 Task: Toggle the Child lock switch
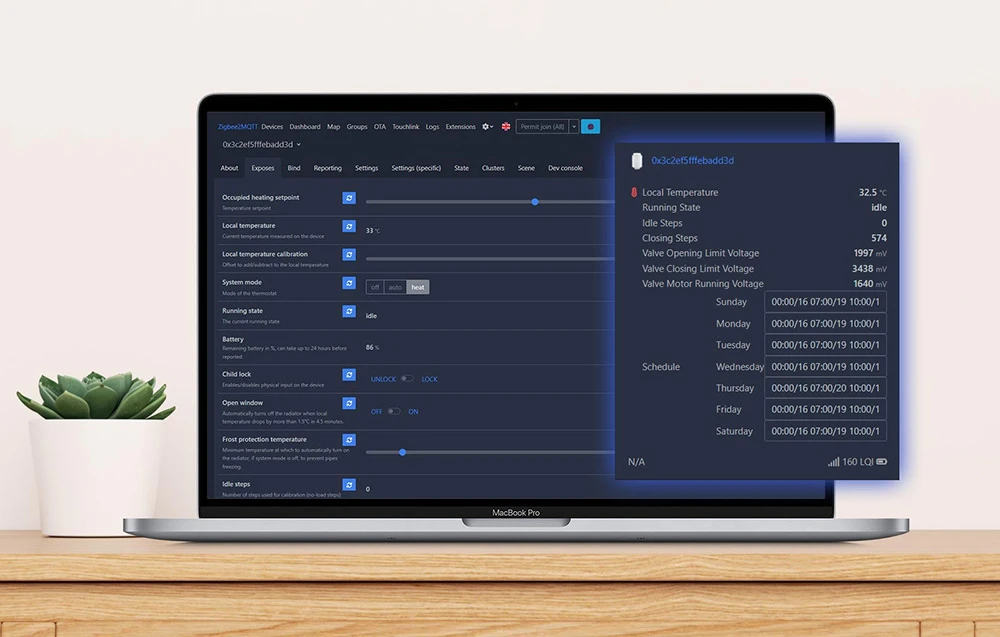point(407,379)
